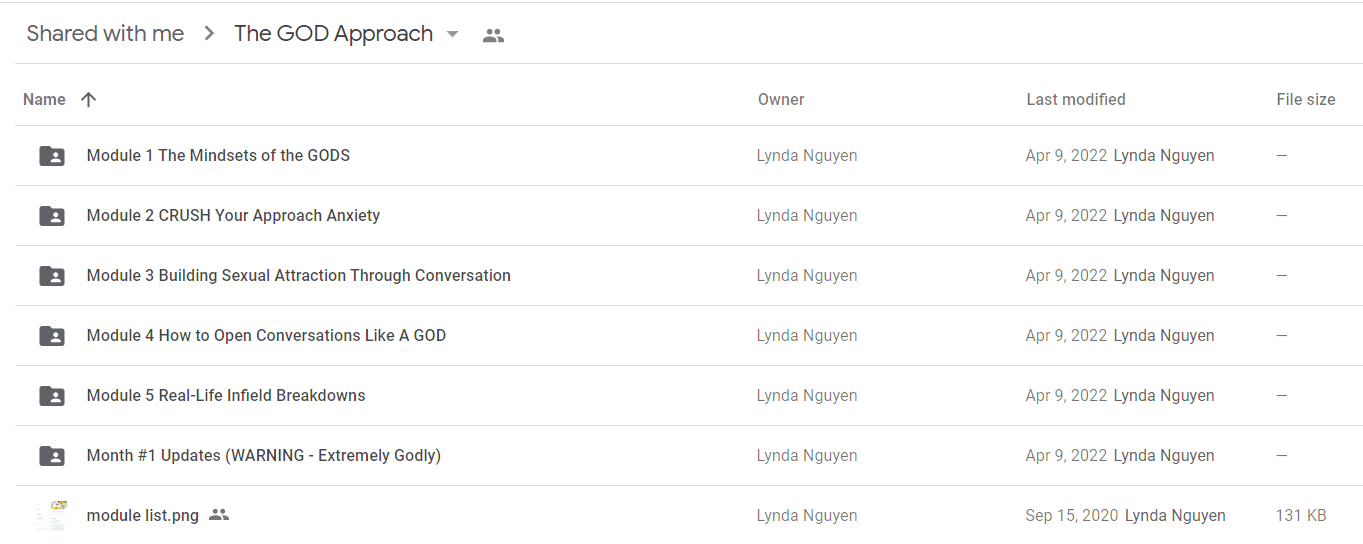The image size is (1363, 544).
Task: Click shared icon next to module list.png
Action: pos(219,515)
